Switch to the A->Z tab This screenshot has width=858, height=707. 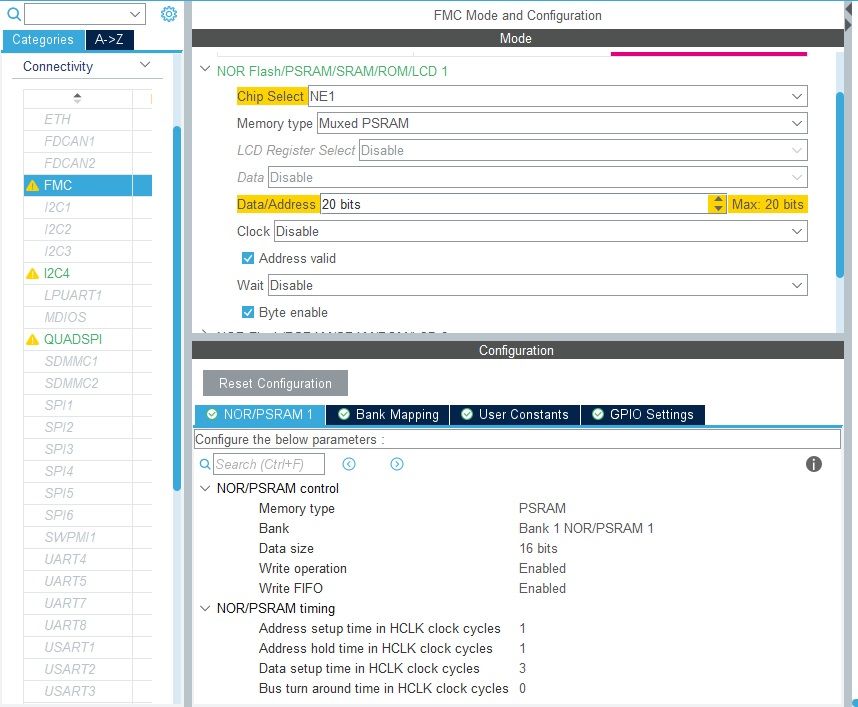pyautogui.click(x=109, y=39)
